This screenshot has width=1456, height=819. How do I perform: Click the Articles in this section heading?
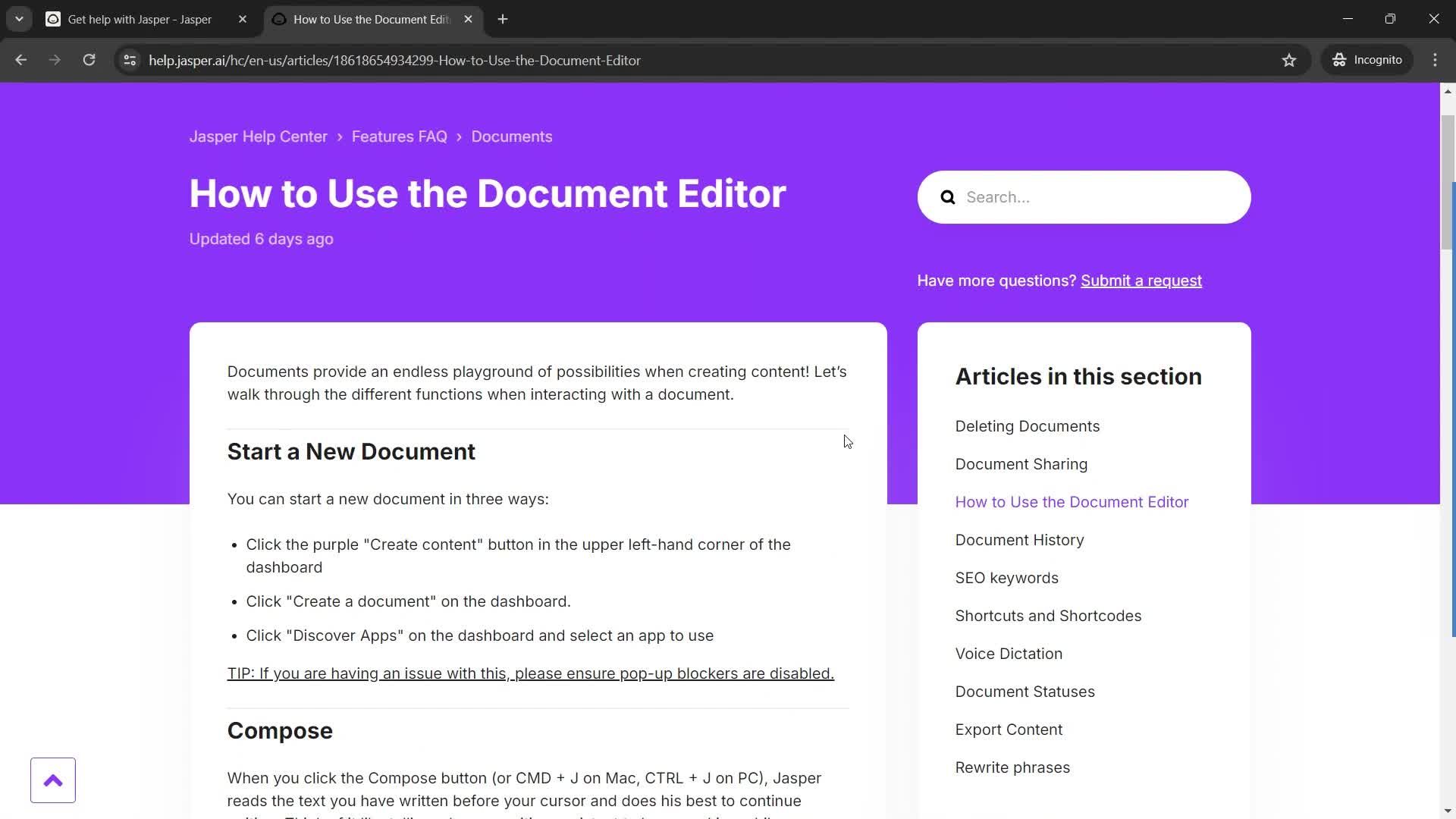point(1078,377)
